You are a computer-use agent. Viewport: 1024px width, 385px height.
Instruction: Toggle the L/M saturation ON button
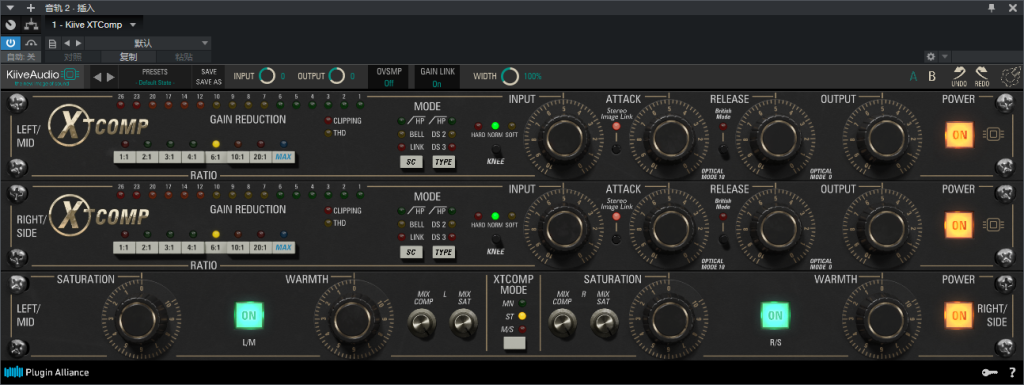(248, 315)
